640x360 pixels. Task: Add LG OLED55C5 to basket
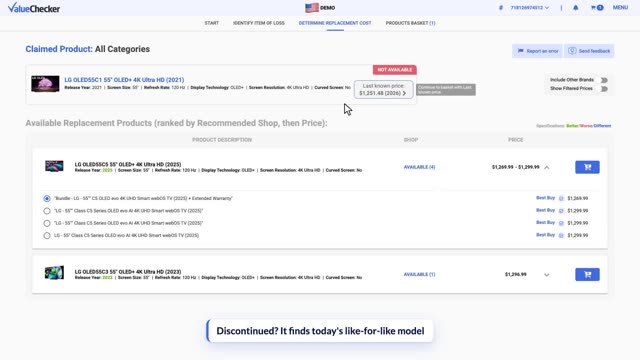(587, 167)
